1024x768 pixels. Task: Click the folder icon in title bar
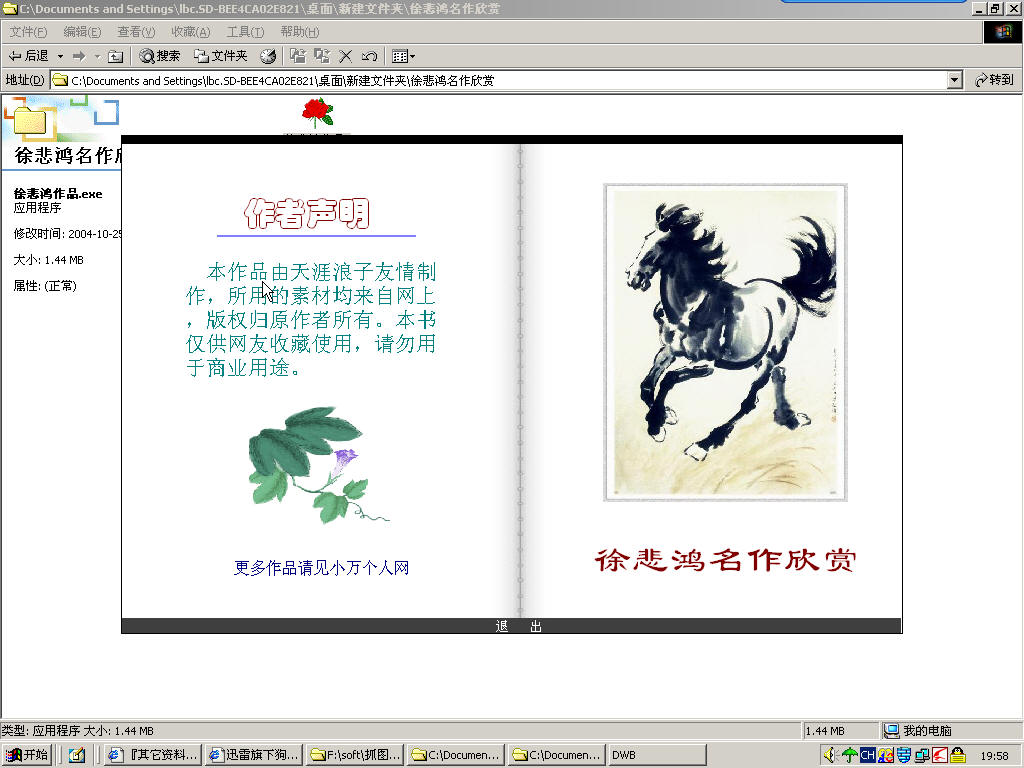pyautogui.click(x=9, y=8)
